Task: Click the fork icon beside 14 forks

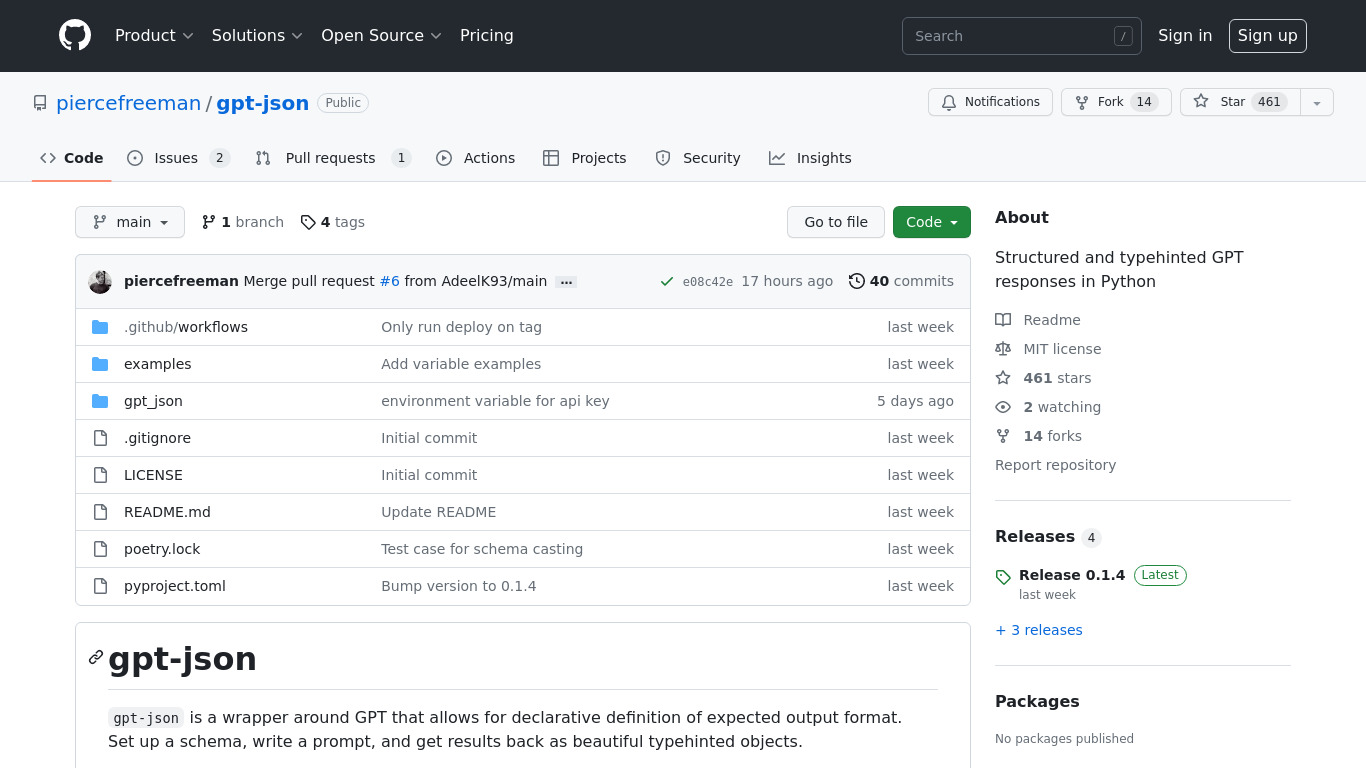Action: (x=1003, y=436)
